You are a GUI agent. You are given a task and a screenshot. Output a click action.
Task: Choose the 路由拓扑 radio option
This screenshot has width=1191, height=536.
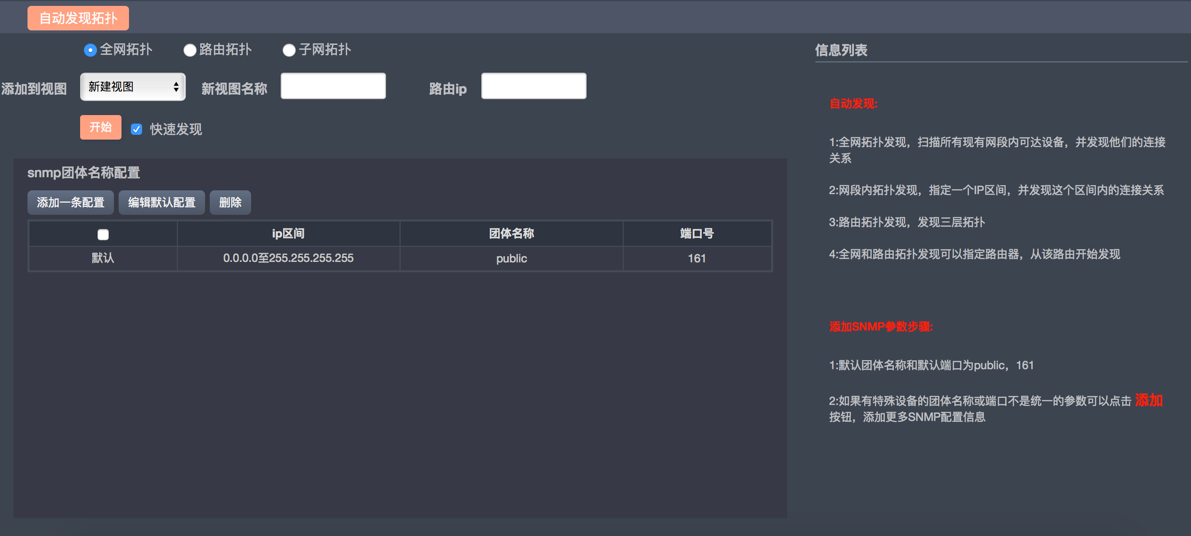pos(189,50)
